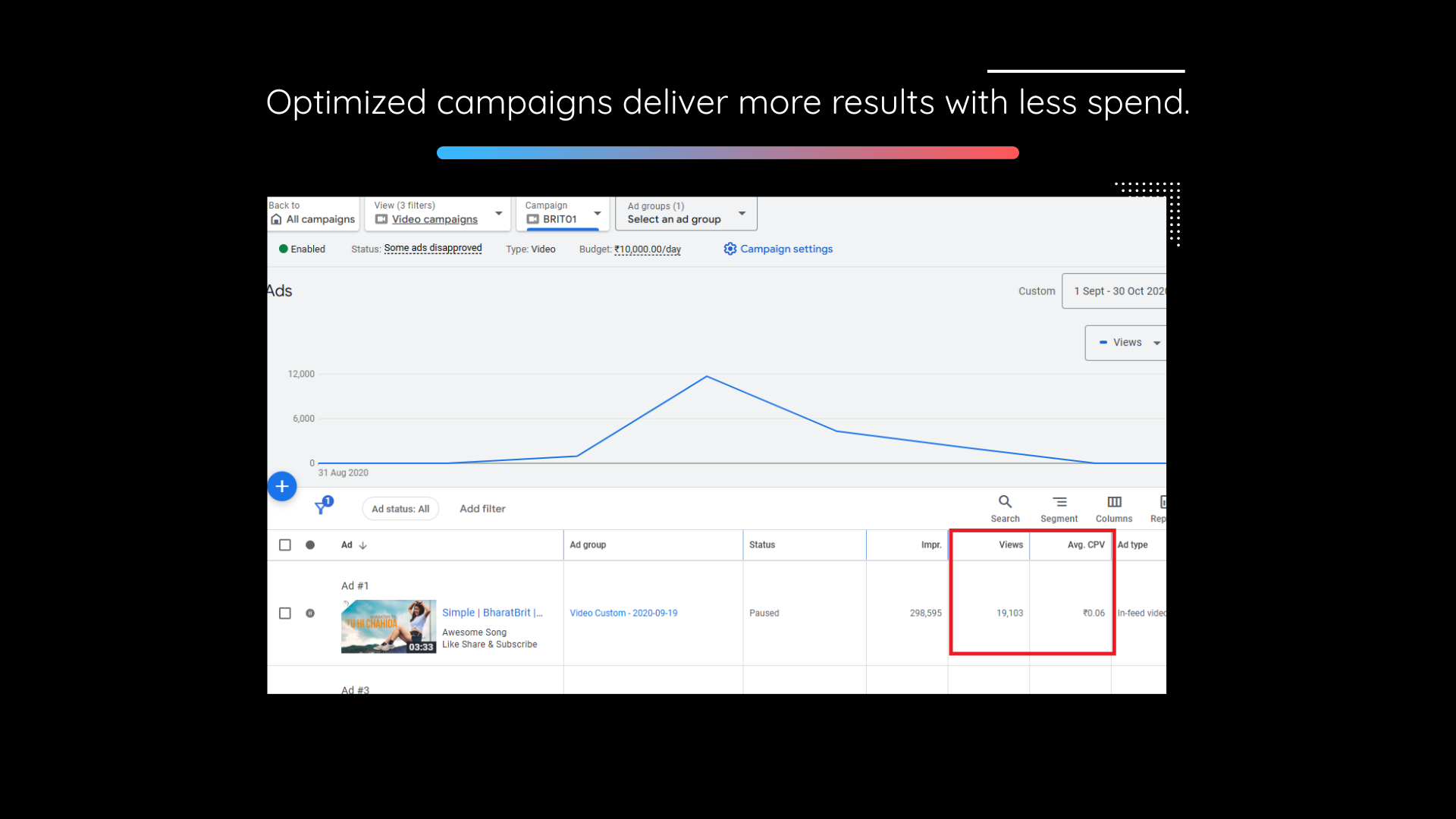The height and width of the screenshot is (819, 1456).
Task: Open the Columns icon
Action: pos(1114,502)
